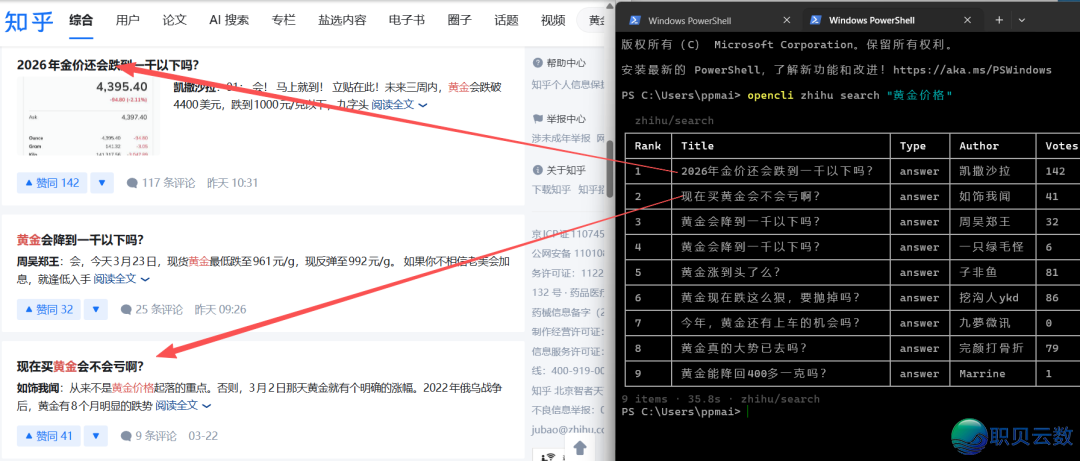Close the first PowerShell tab
Image resolution: width=1080 pixels, height=461 pixels.
tap(786, 20)
